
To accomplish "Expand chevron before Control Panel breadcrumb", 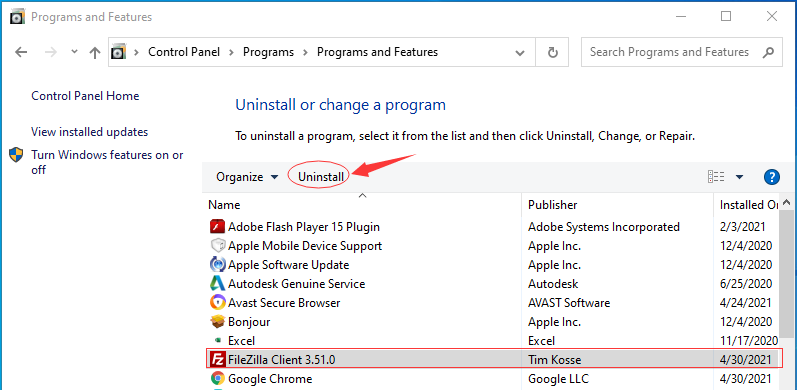I will coord(137,52).
